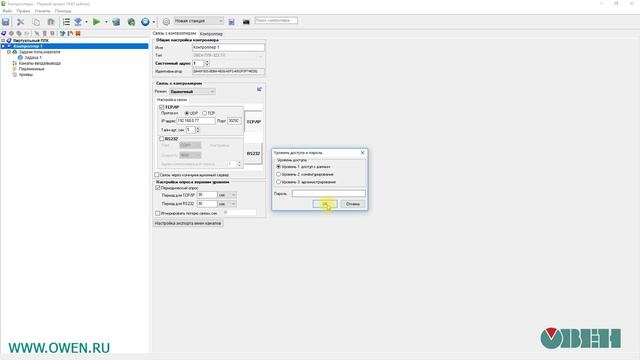
Task: Select Архивы in the tree
Action: coord(26,75)
